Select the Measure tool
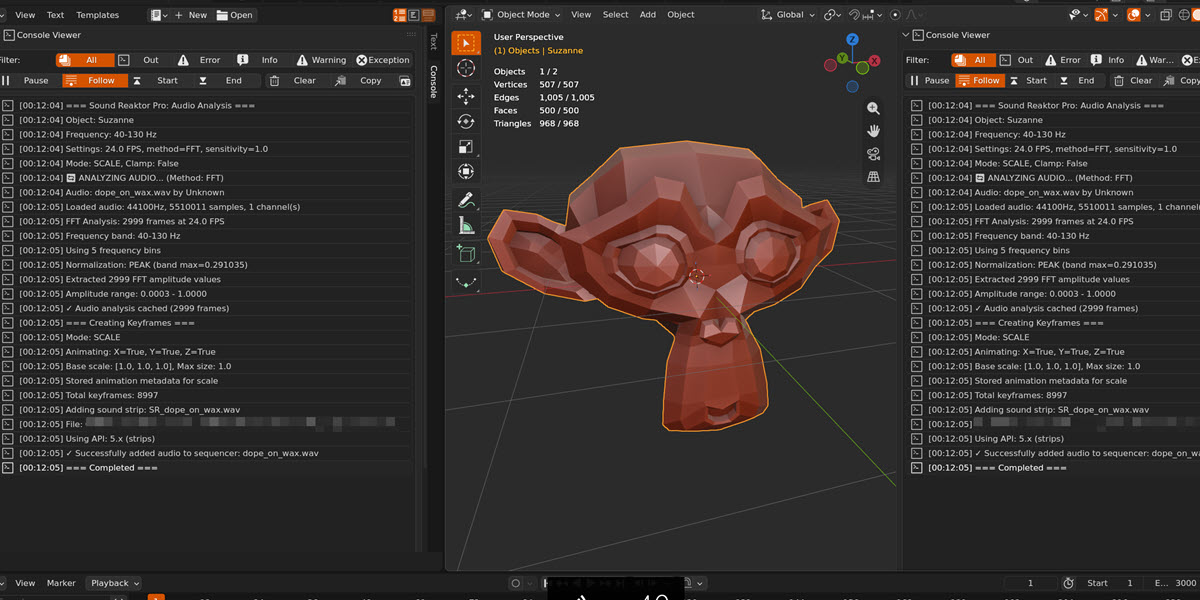1200x600 pixels. pos(466,226)
